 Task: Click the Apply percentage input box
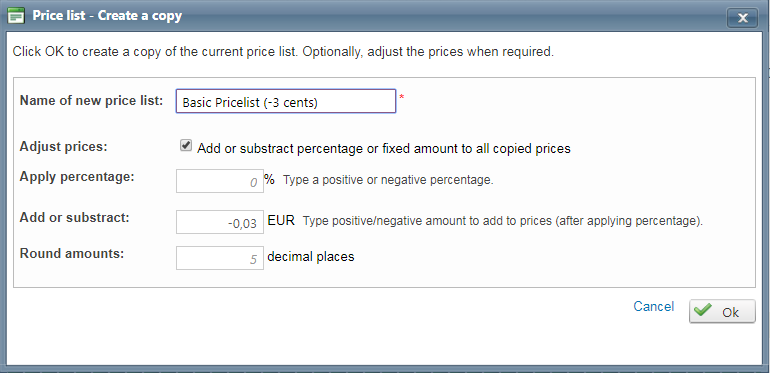pos(220,181)
